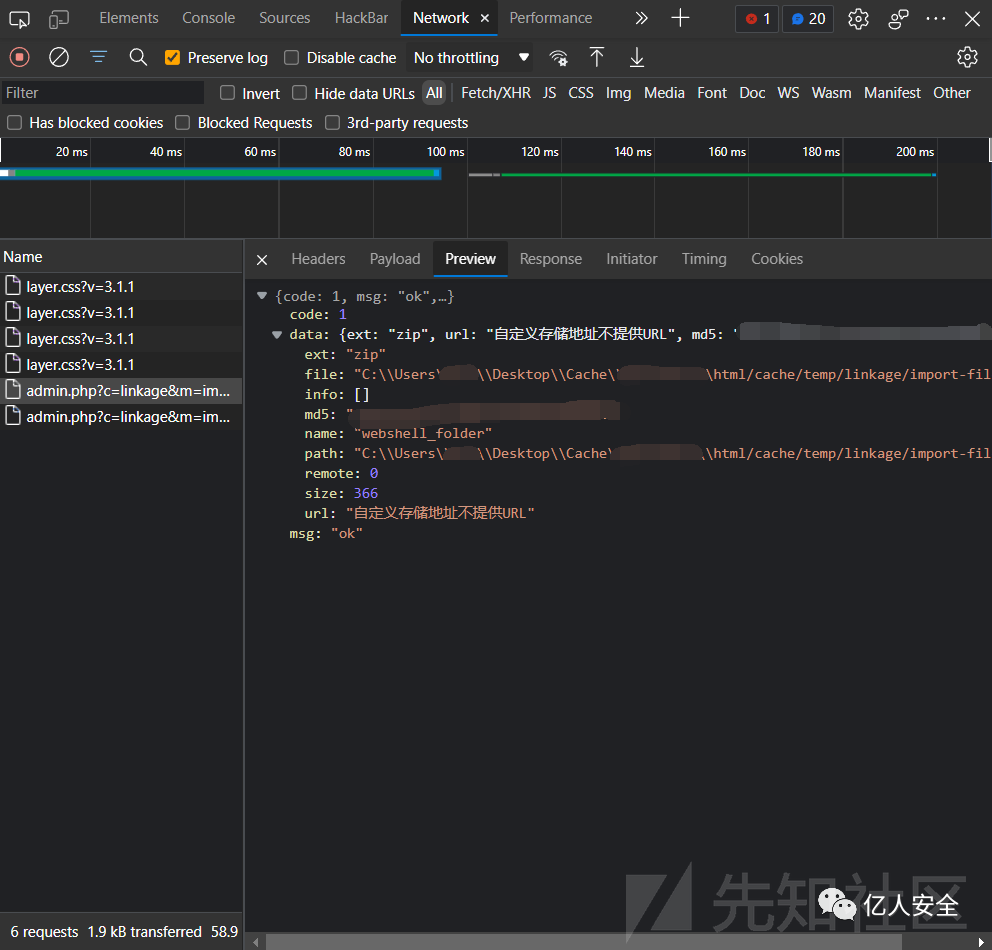Check the Hide data URLs option
The image size is (992, 950).
[300, 93]
